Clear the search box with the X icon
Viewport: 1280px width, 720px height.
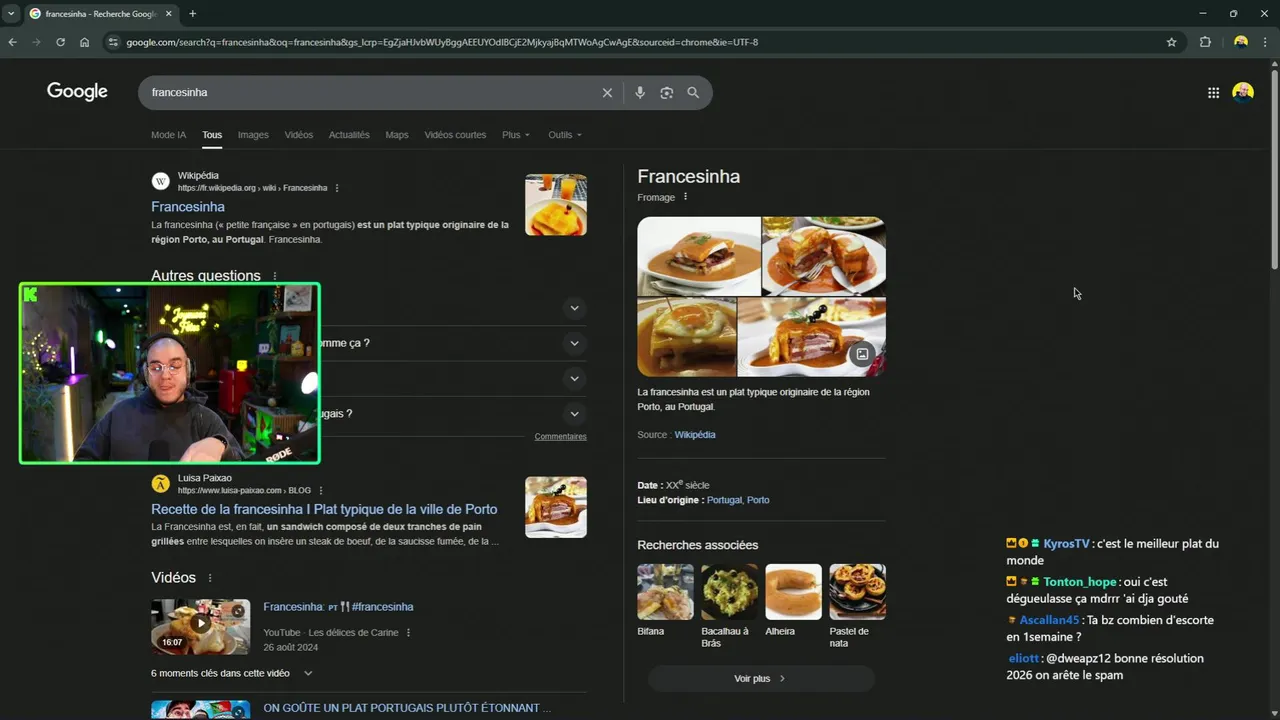click(607, 92)
